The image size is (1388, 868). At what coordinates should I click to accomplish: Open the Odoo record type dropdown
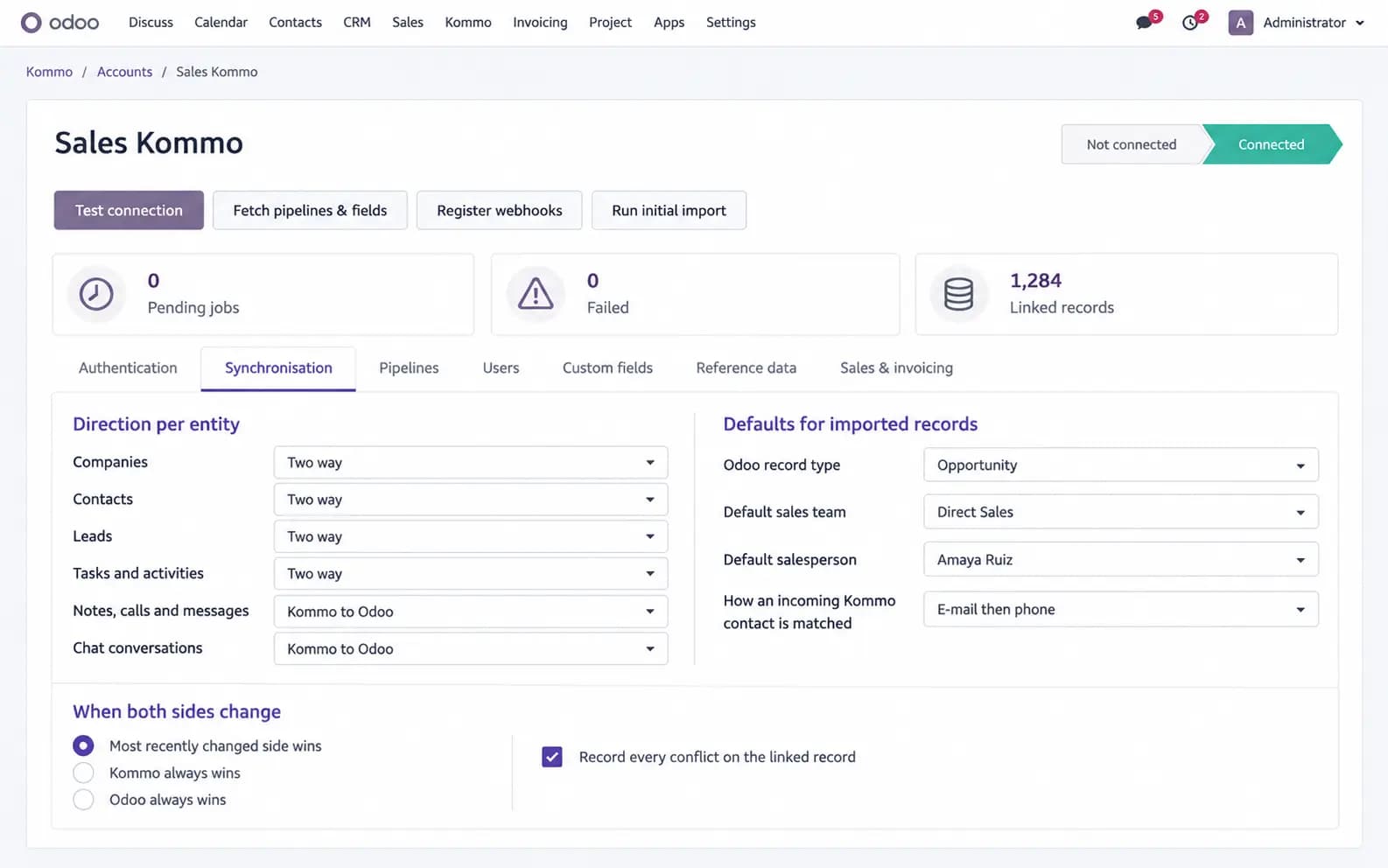pos(1121,465)
